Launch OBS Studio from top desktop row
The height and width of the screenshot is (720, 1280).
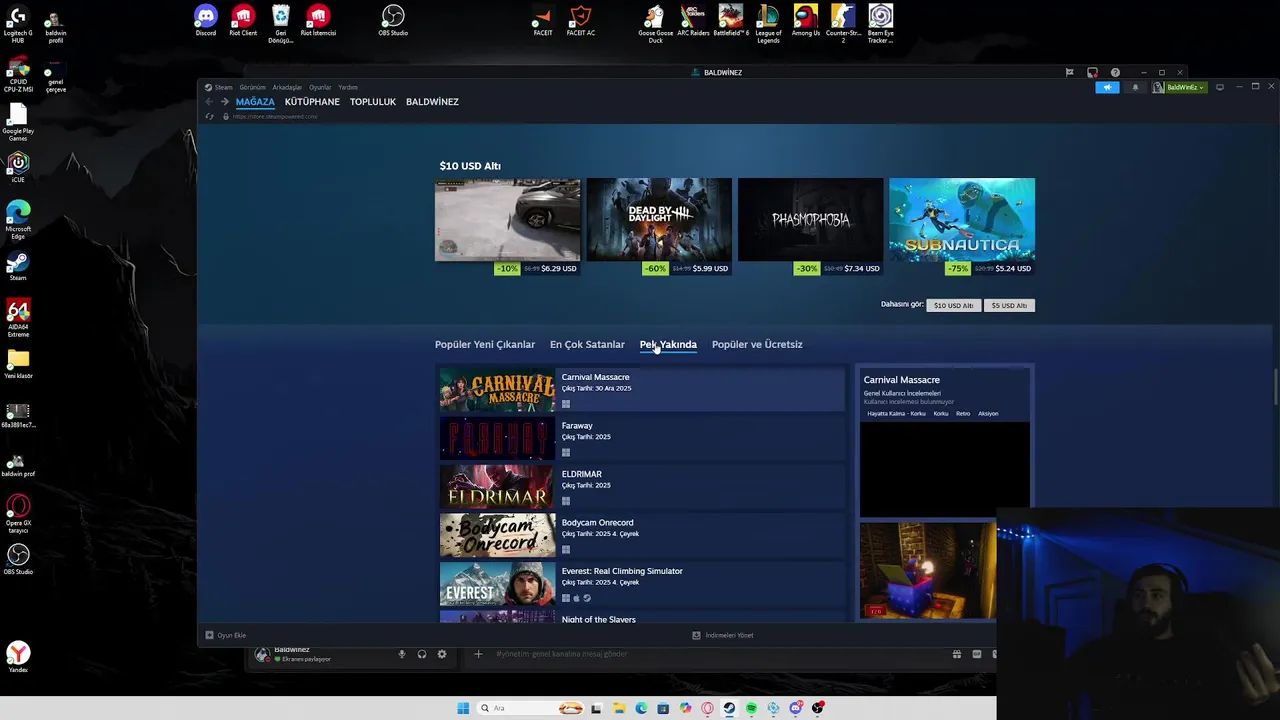point(393,20)
